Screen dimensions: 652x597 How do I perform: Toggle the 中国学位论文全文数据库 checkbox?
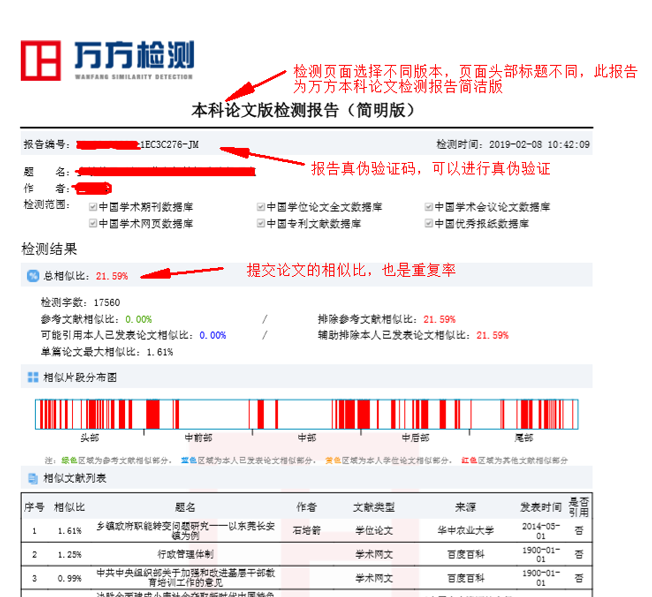pyautogui.click(x=260, y=207)
